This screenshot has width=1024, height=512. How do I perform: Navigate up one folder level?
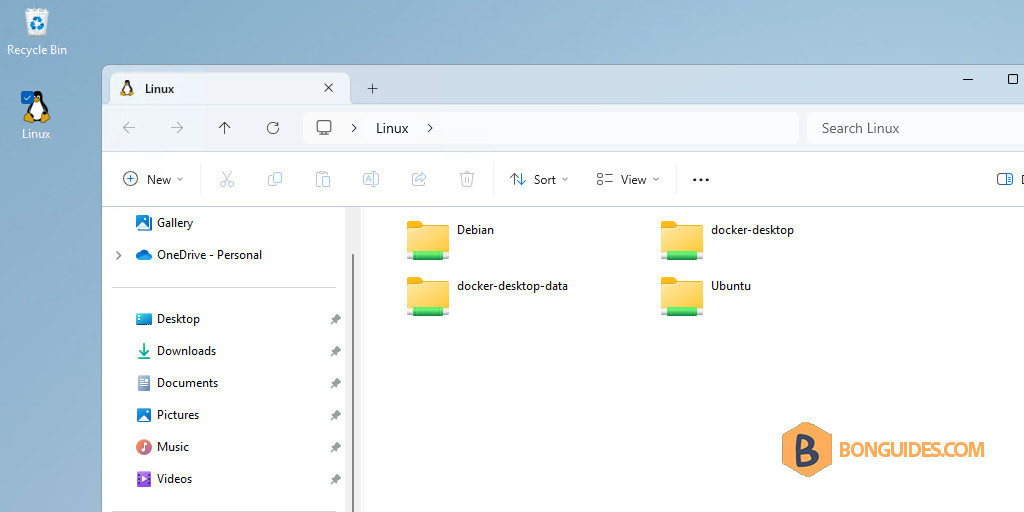coord(225,128)
